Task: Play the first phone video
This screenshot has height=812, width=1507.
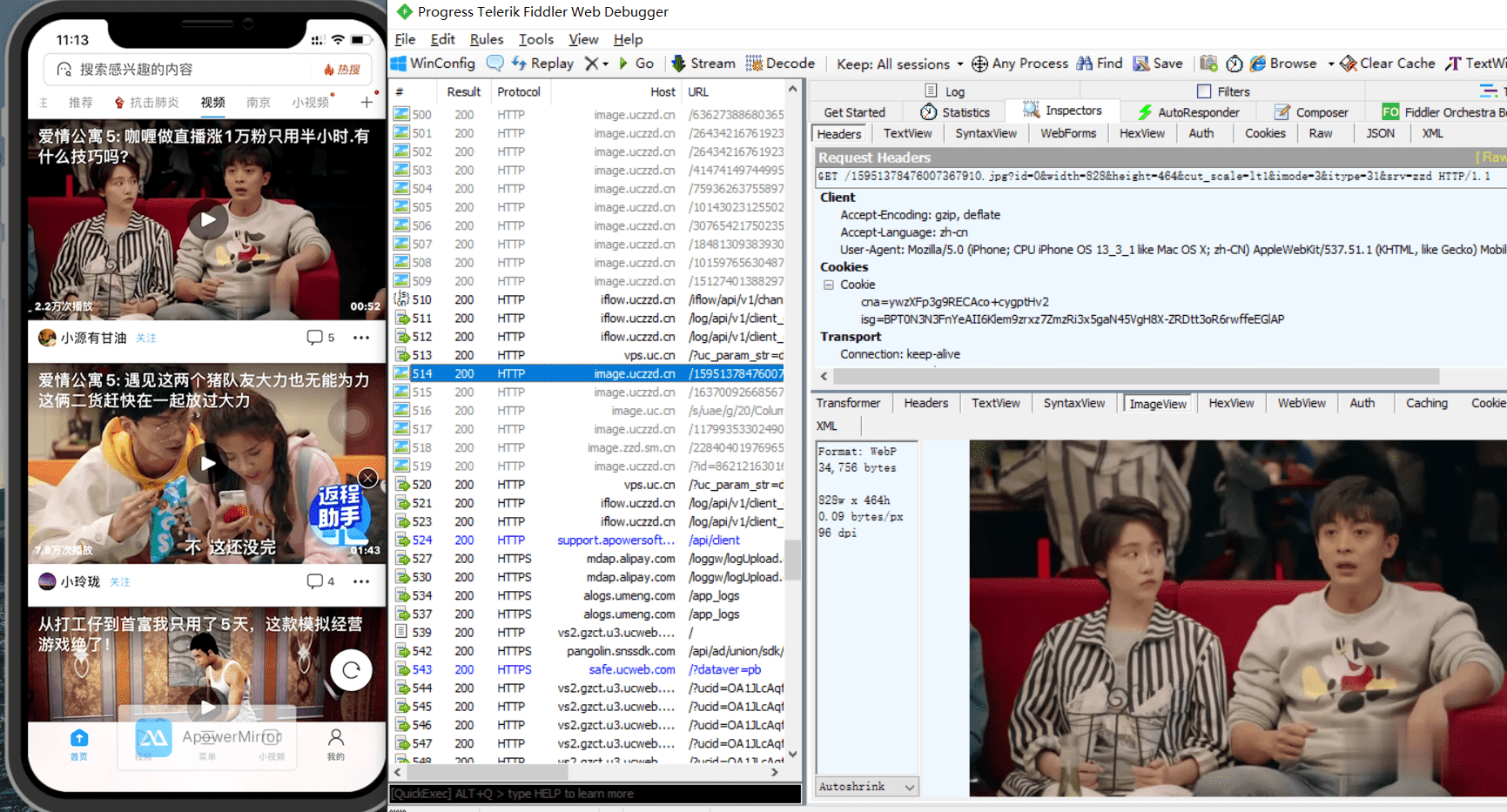Action: click(208, 220)
